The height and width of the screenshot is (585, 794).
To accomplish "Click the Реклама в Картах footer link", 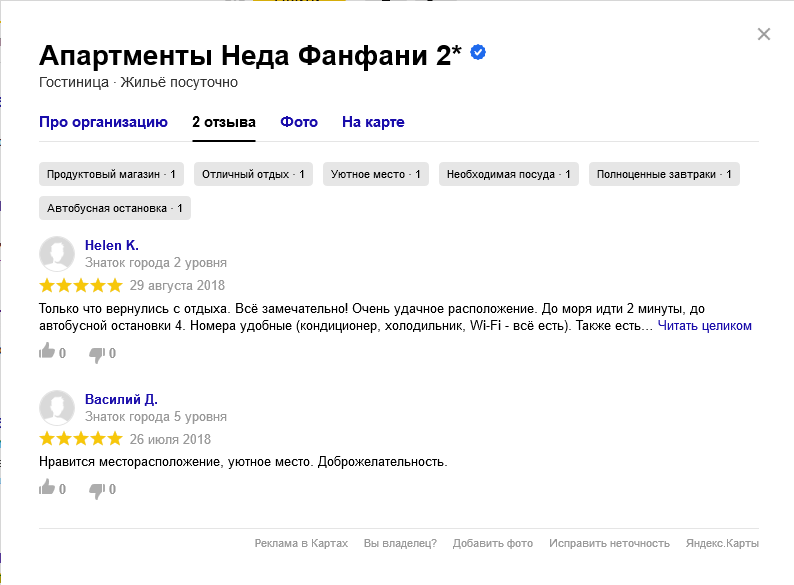I will pyautogui.click(x=301, y=543).
